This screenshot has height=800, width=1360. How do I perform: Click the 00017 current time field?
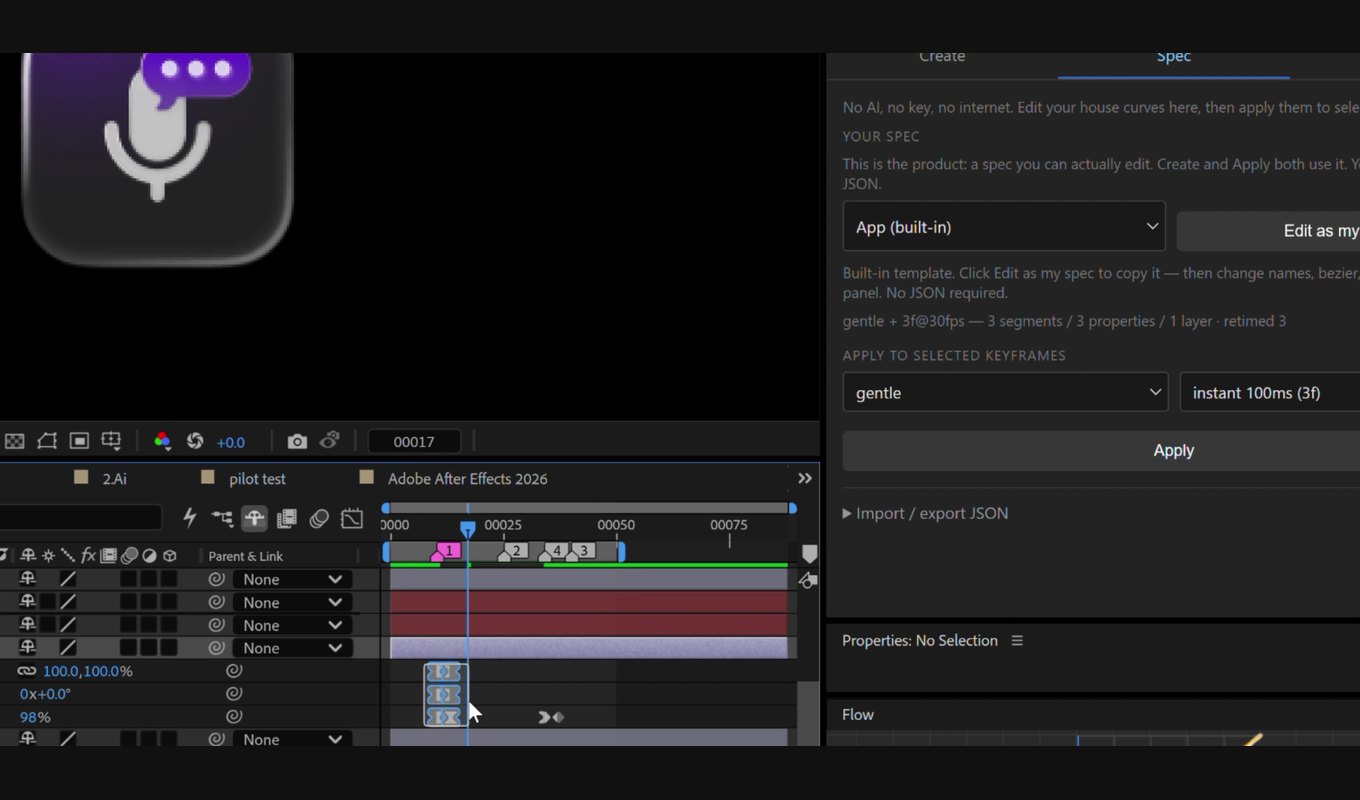414,441
